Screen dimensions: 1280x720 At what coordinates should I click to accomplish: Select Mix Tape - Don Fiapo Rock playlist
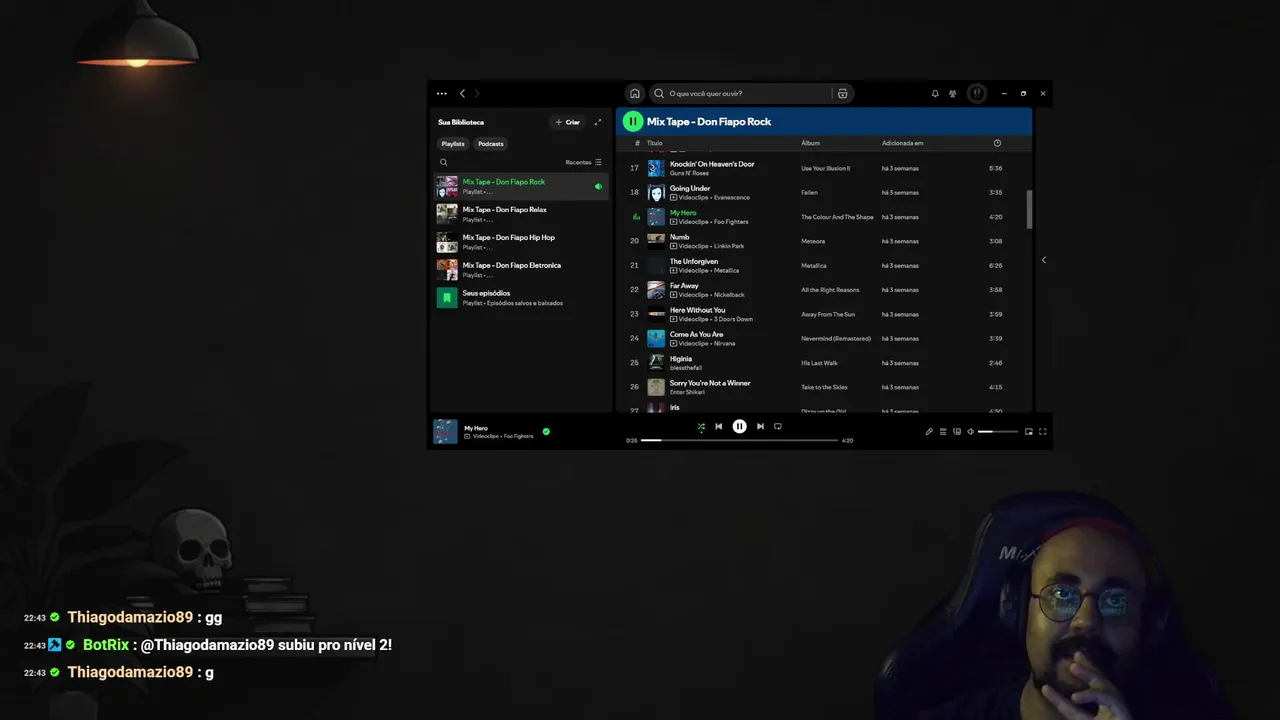click(x=521, y=186)
